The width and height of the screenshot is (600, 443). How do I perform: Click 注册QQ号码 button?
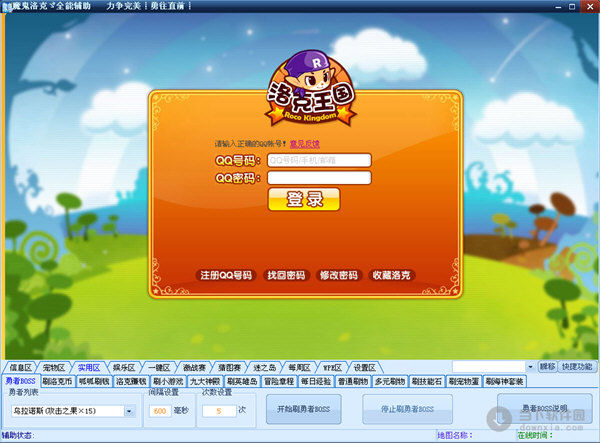pos(226,275)
